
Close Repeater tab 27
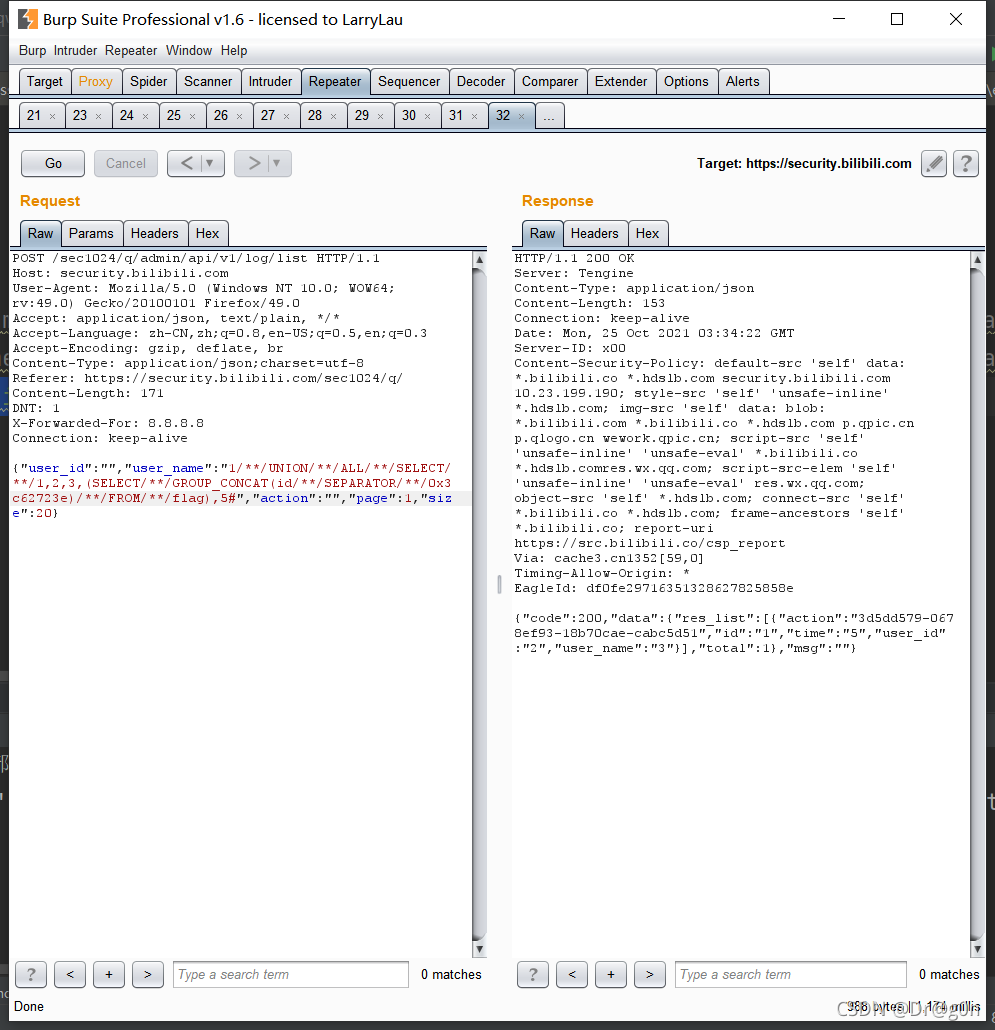(286, 116)
